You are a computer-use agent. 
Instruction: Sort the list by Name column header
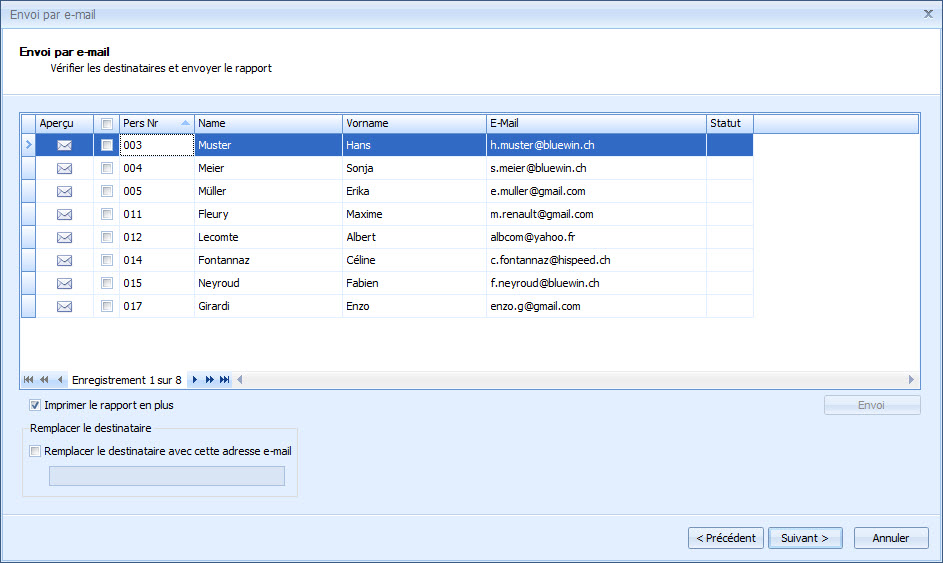pos(267,123)
